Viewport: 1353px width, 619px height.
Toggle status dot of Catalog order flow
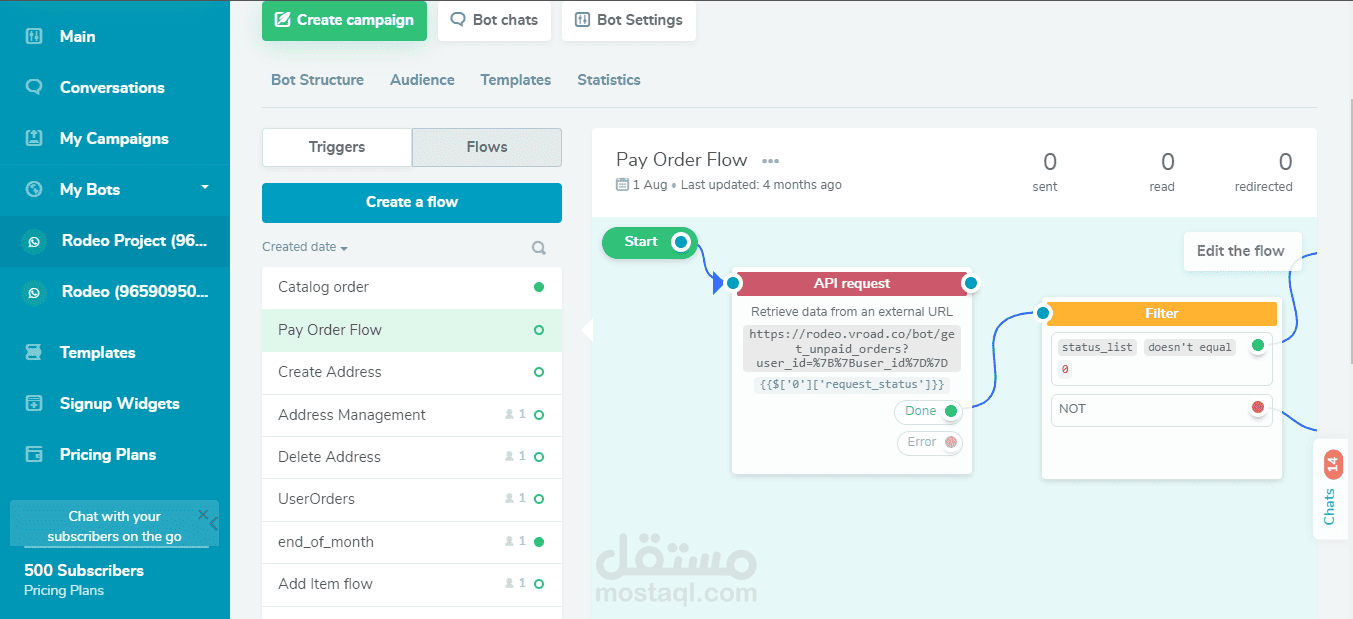tap(539, 287)
